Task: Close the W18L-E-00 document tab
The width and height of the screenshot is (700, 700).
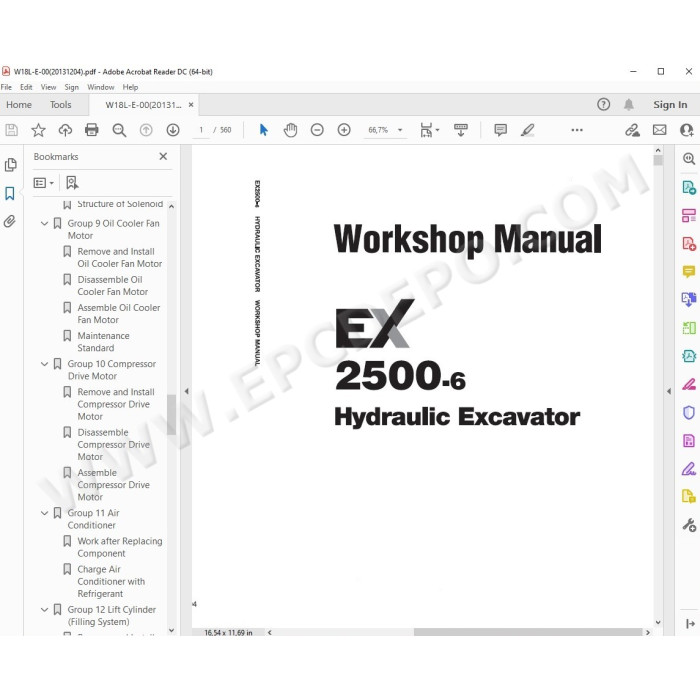Action: coord(191,104)
